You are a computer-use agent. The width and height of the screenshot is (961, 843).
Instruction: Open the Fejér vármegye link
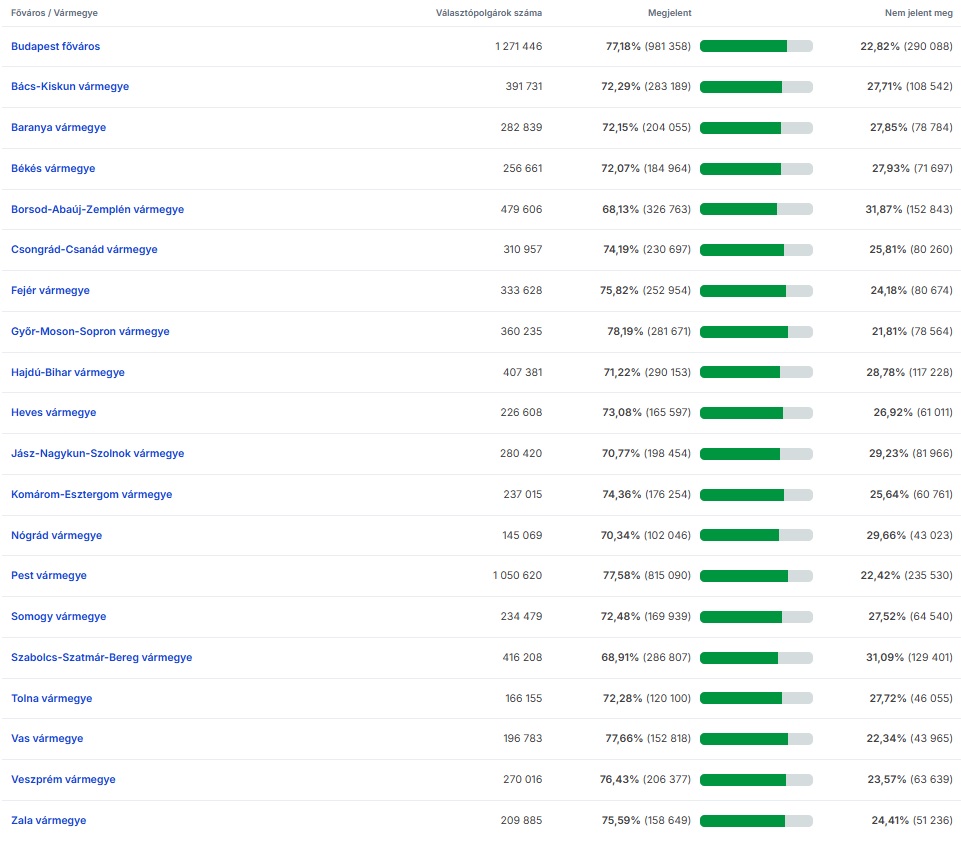[x=50, y=291]
